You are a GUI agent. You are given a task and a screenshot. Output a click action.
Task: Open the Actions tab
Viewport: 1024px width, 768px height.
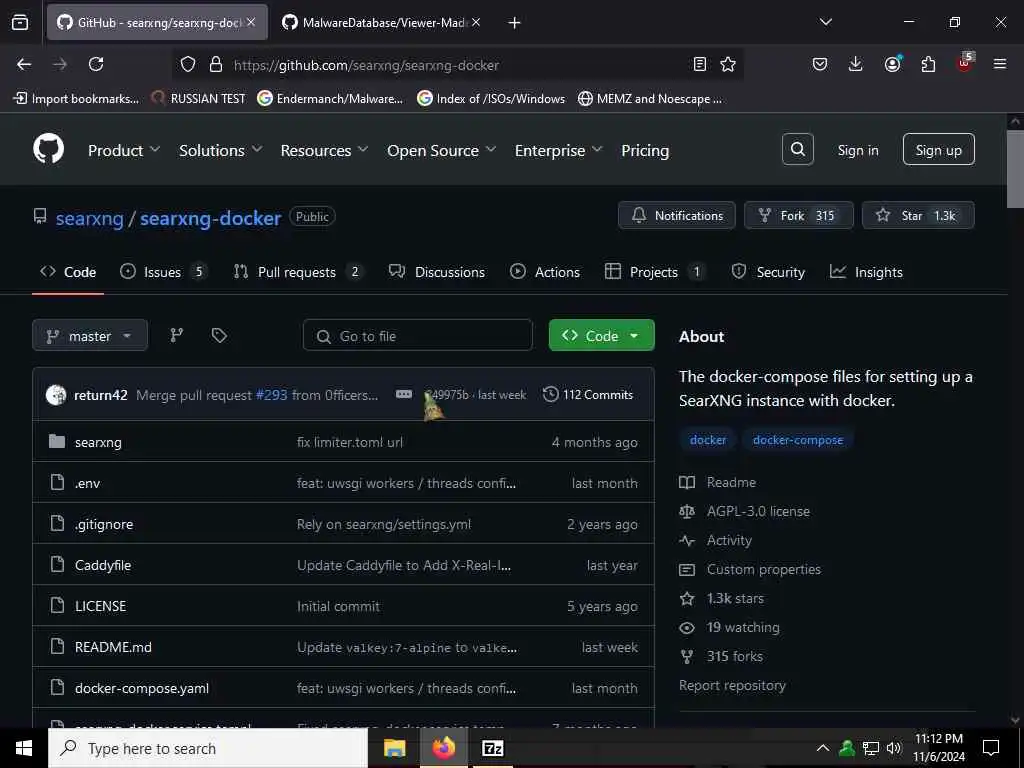coord(545,272)
